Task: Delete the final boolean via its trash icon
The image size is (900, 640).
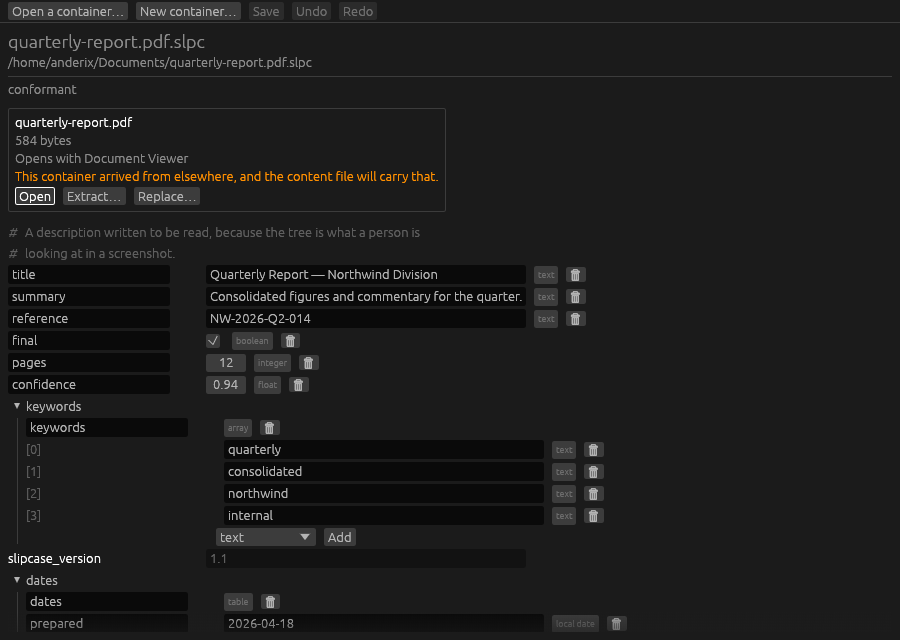Action: 290,341
